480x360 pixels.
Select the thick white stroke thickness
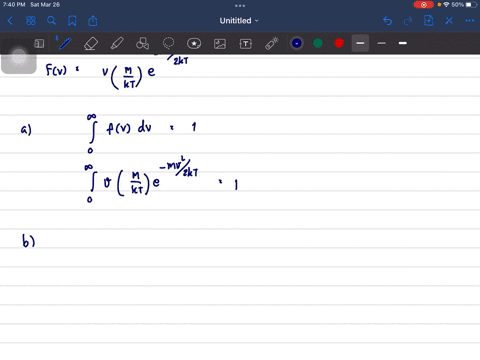[403, 43]
